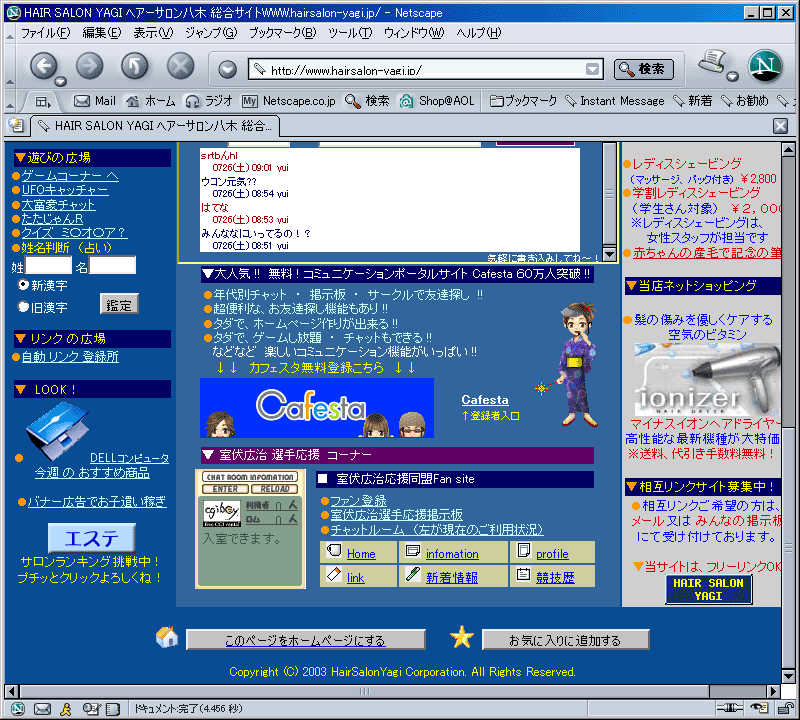Click the Navigator icon in the status bar

18,708
